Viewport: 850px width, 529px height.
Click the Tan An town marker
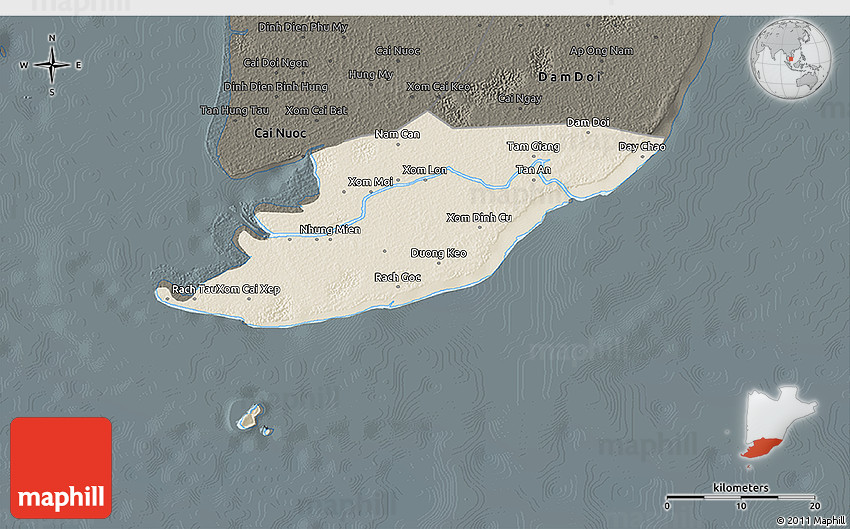coord(533,180)
